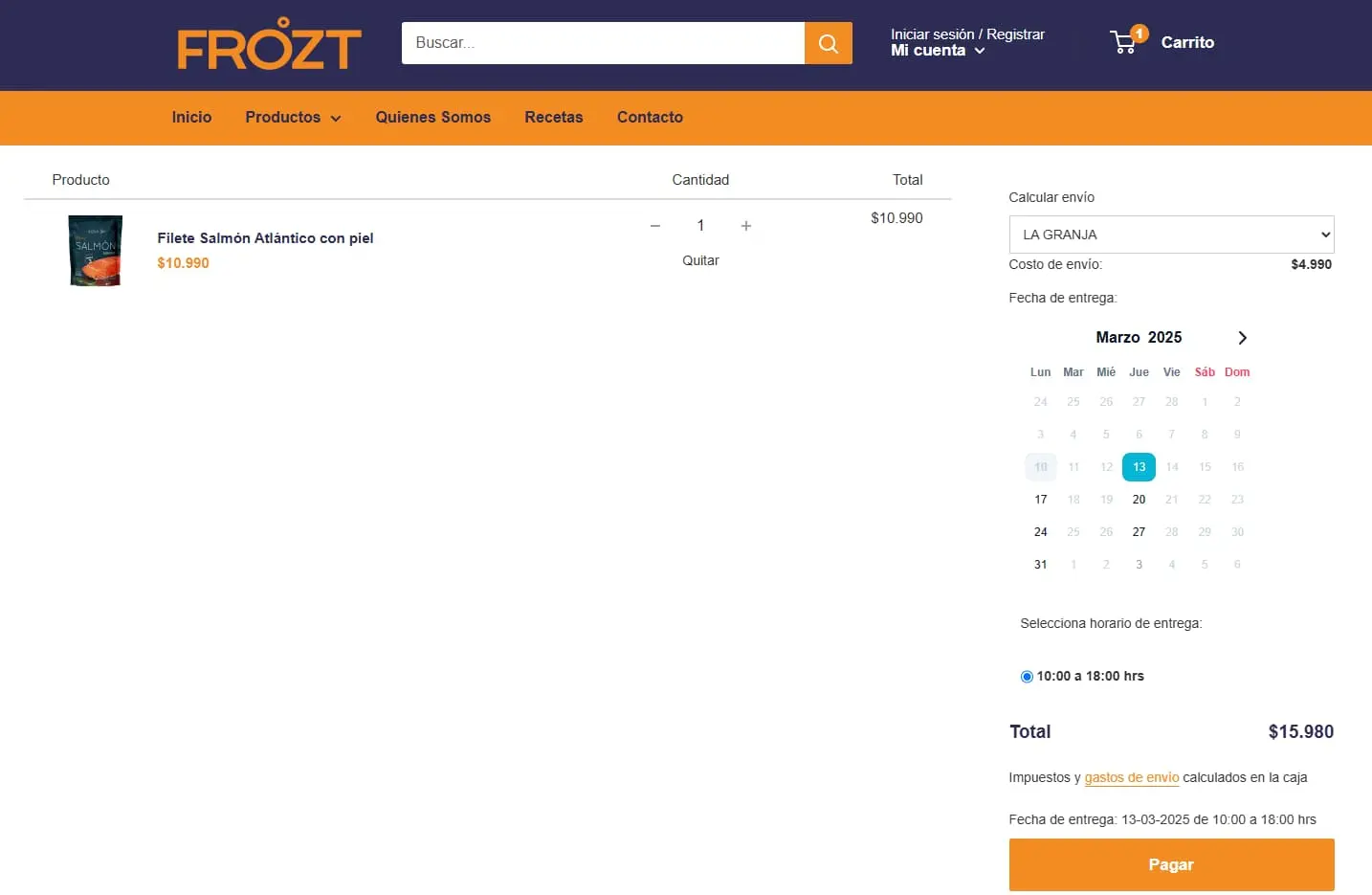Open the LA GRANJA shipping location dropdown

click(x=1171, y=234)
